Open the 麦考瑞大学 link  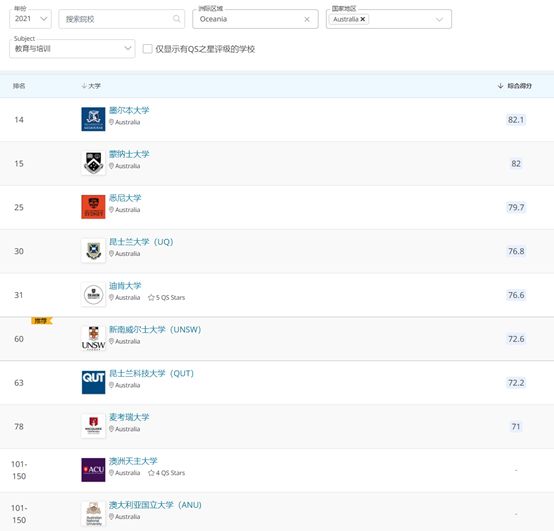click(x=129, y=417)
